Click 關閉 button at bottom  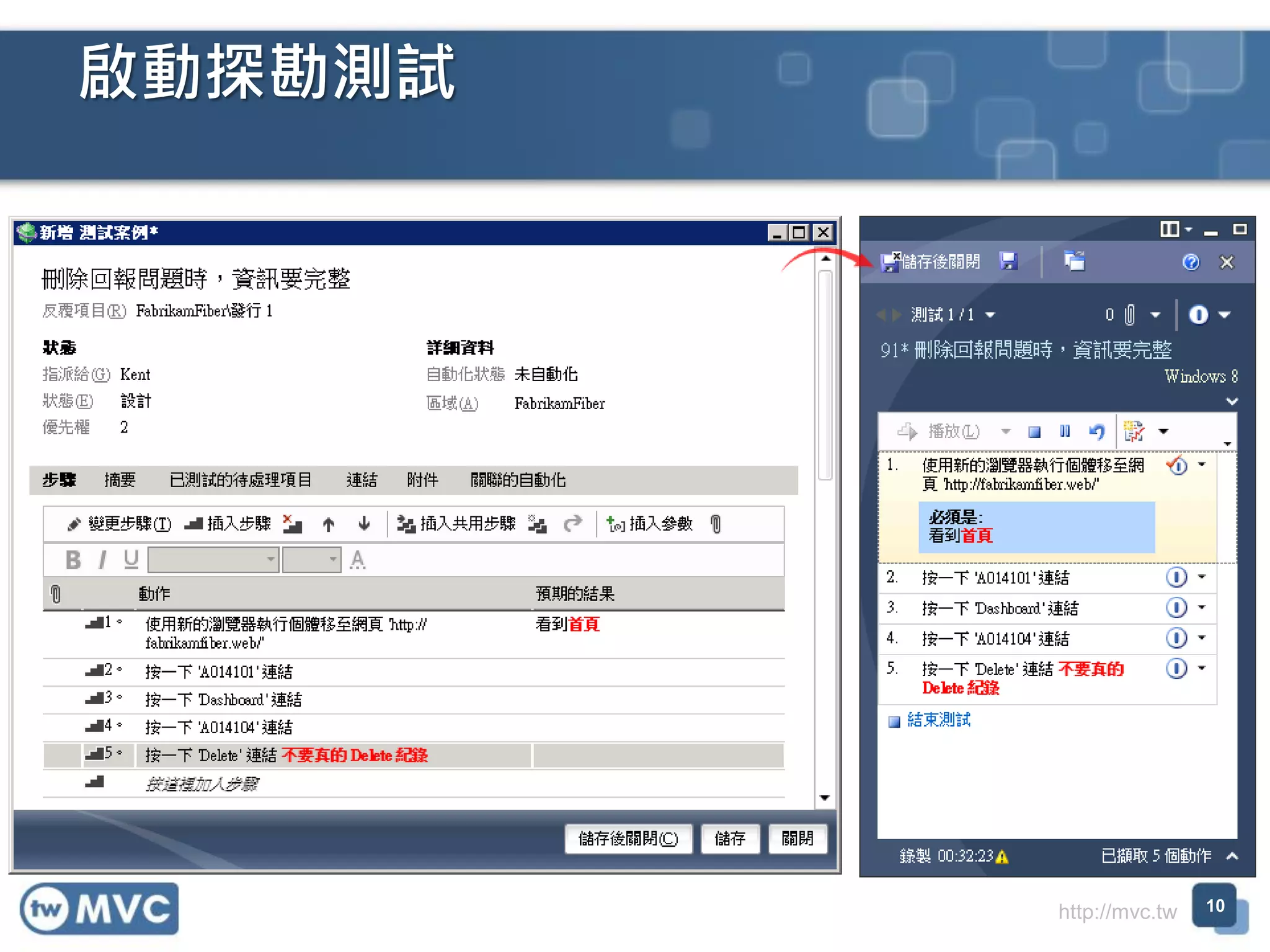797,839
